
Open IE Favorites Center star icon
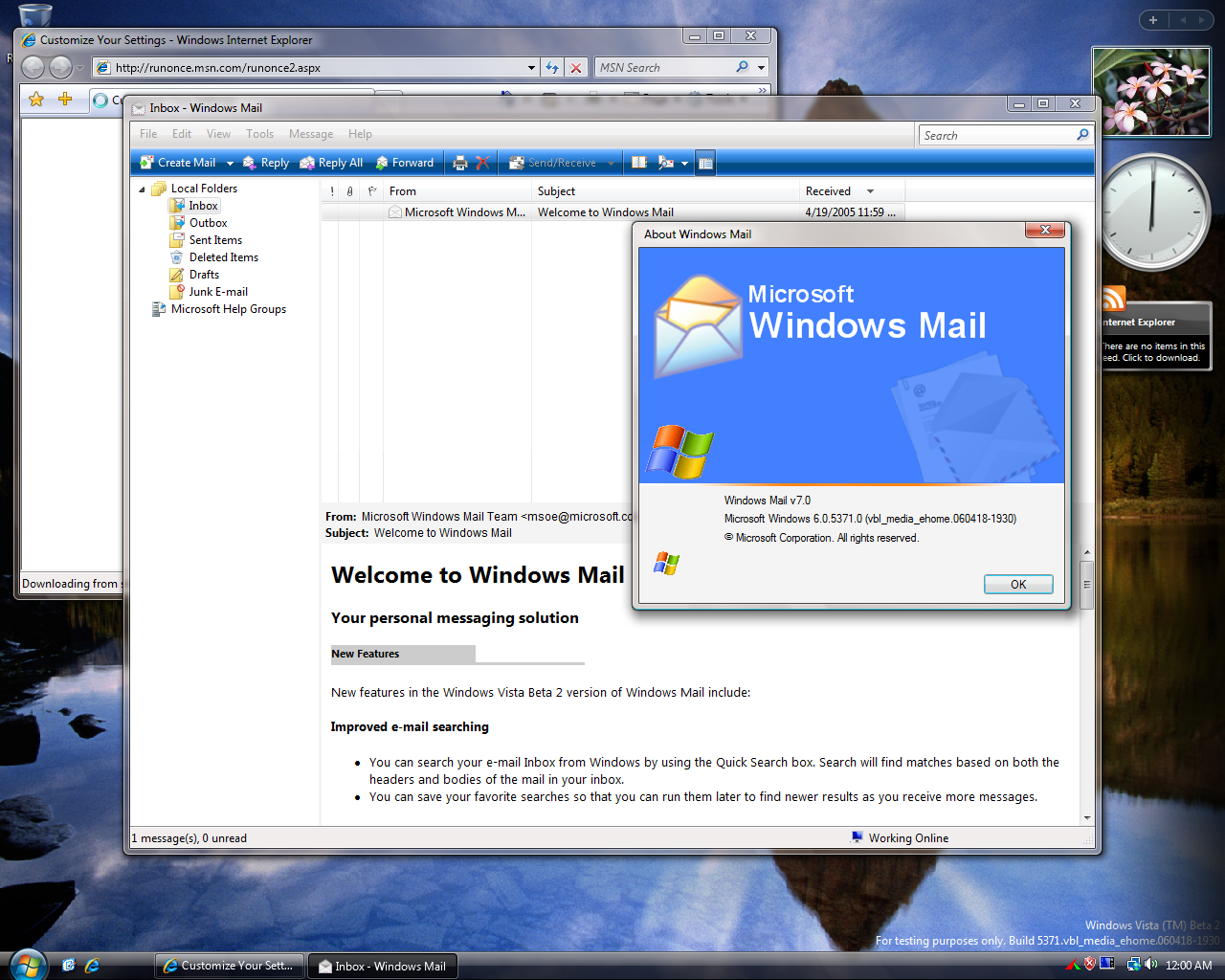tap(36, 99)
